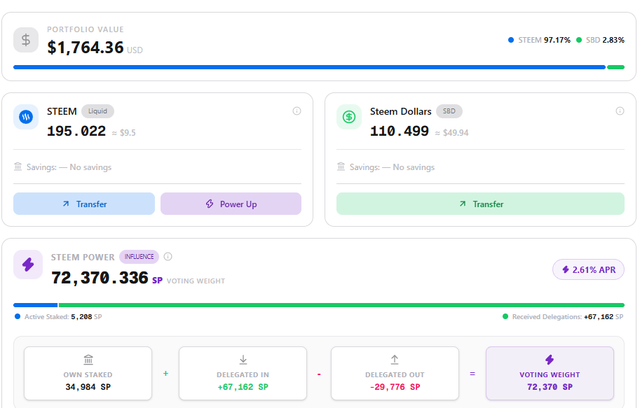Click the green plus sign between stake cards
Viewport: 640px width, 408px height.
166,373
